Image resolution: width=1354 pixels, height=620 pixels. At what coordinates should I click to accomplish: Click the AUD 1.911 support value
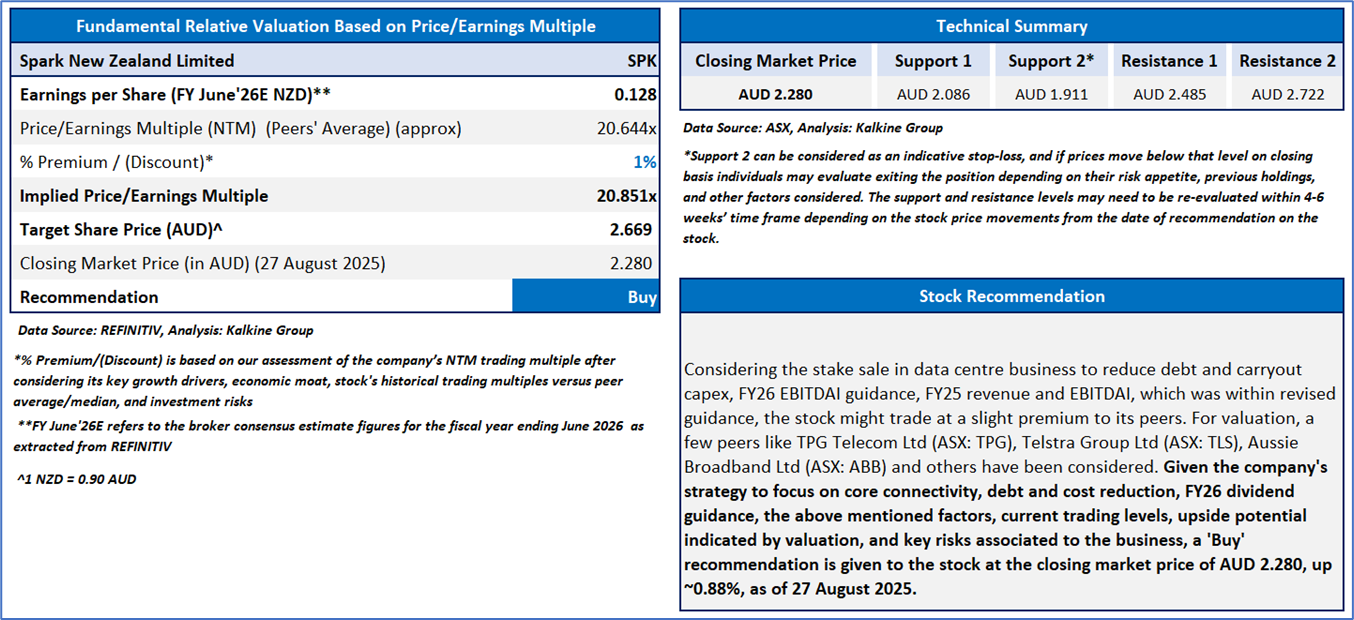pyautogui.click(x=1051, y=95)
